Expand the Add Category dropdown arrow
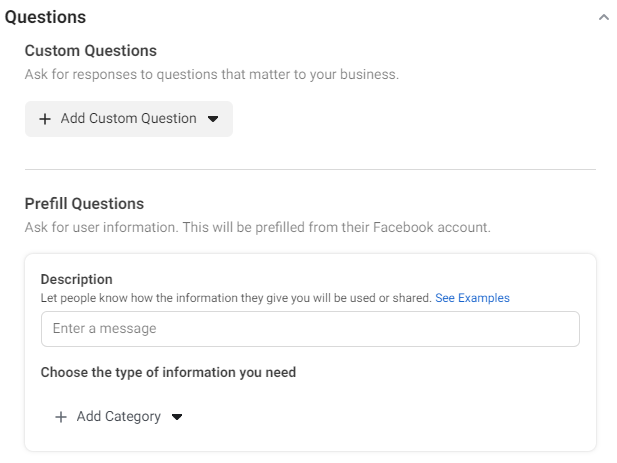Viewport: 617px width, 463px height. coord(177,417)
